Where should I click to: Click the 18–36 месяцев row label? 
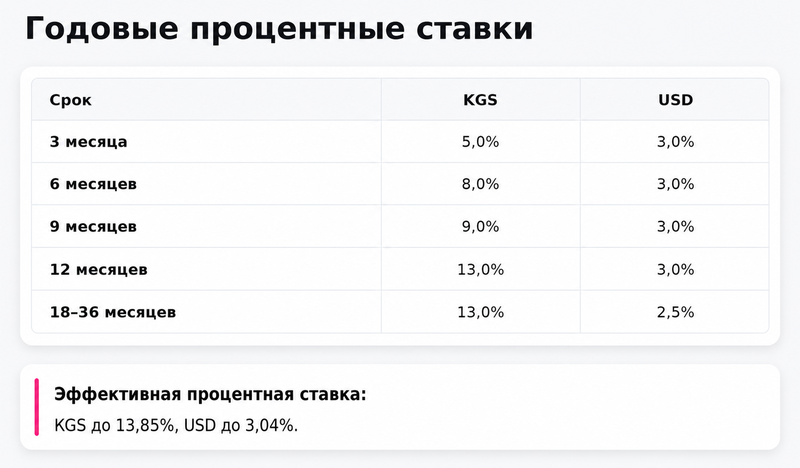tap(113, 312)
